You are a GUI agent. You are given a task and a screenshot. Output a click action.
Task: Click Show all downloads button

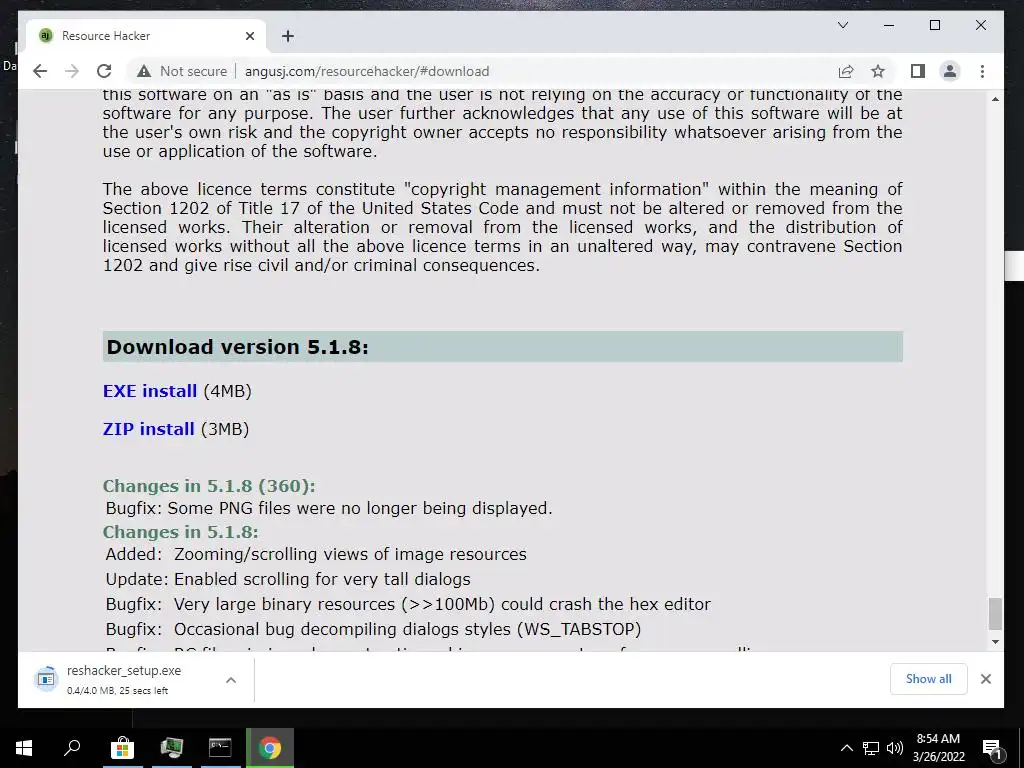coord(928,679)
